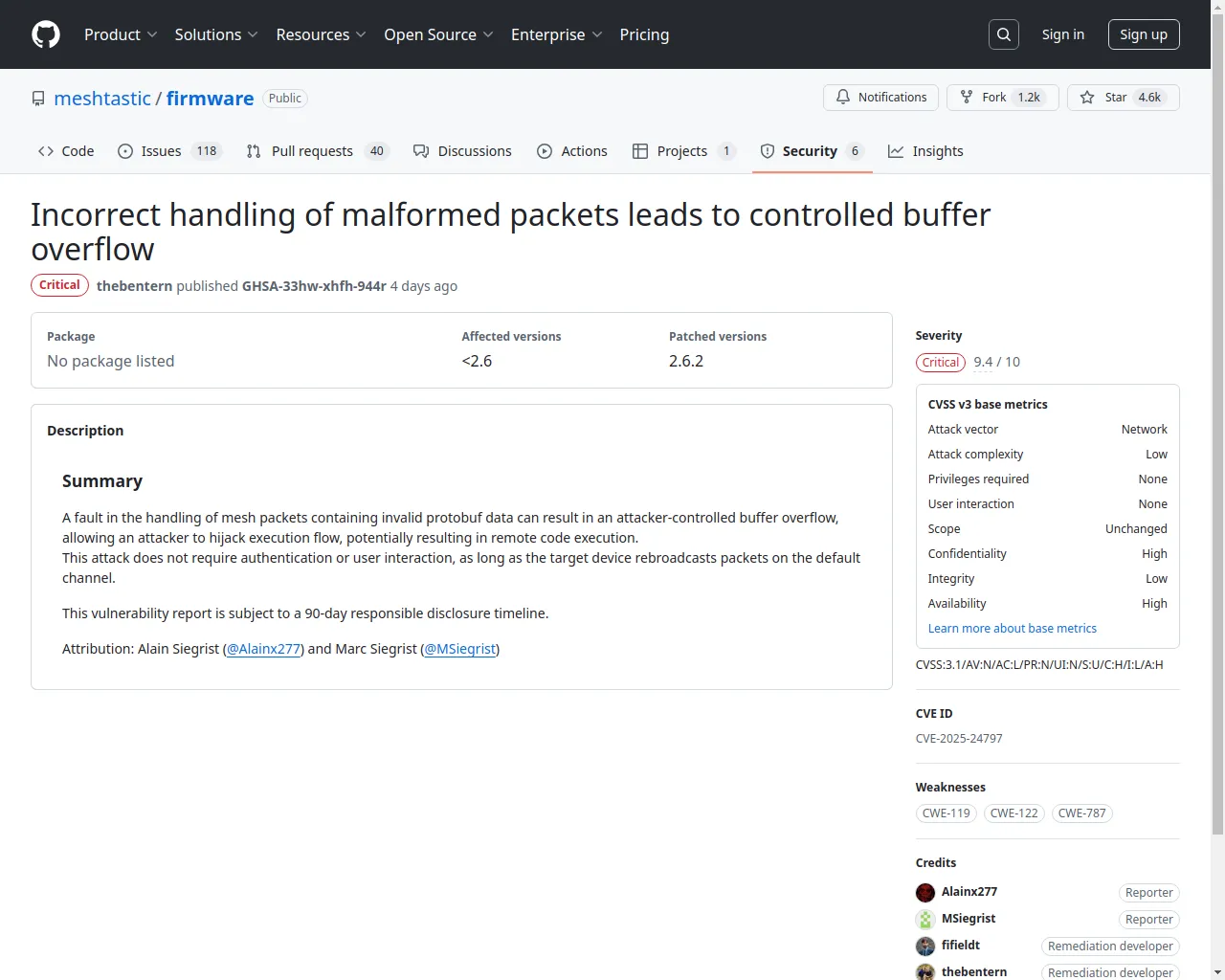Click Sign in

(x=1063, y=34)
